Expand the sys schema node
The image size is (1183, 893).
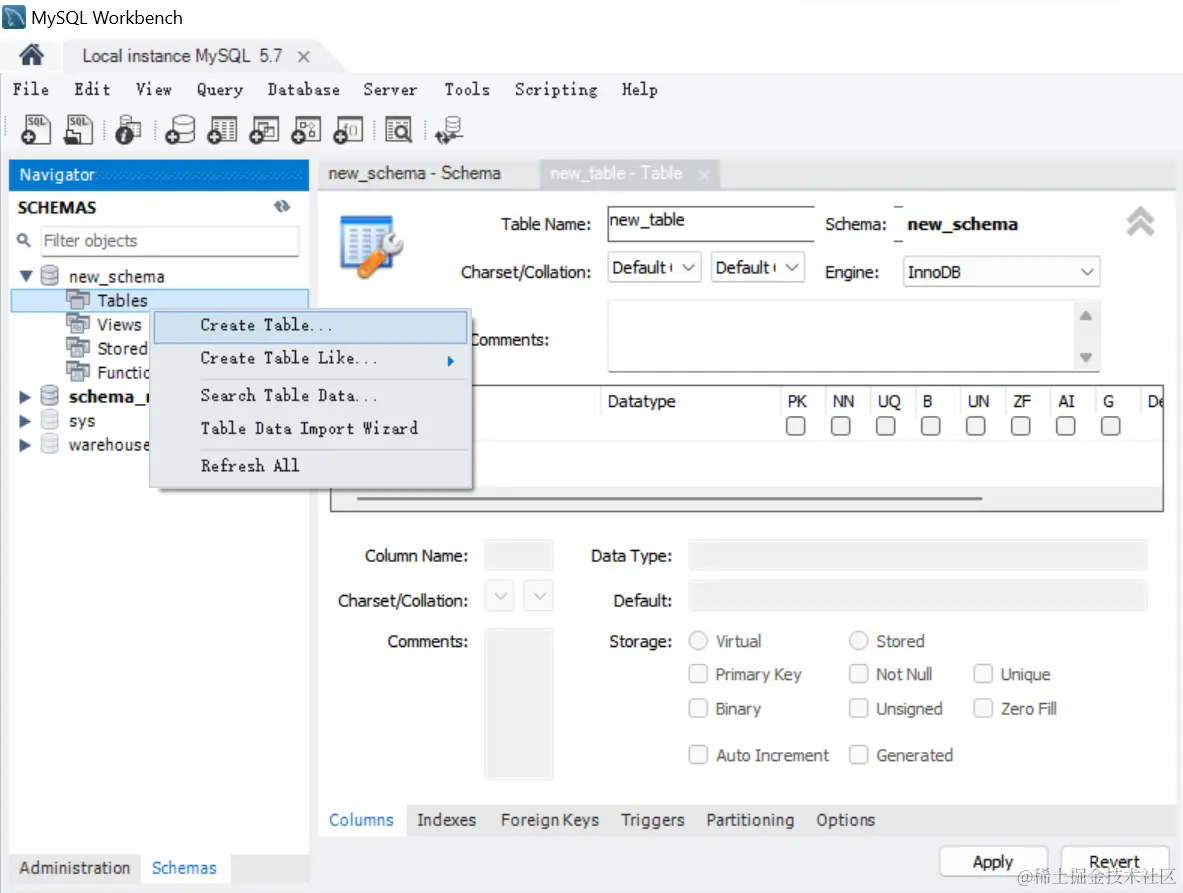coord(25,421)
